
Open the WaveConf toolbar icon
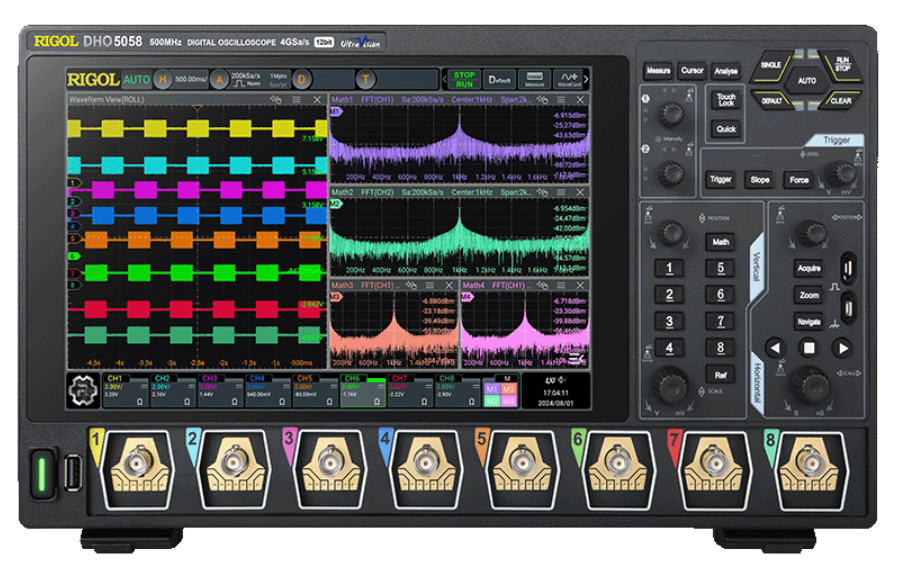569,80
